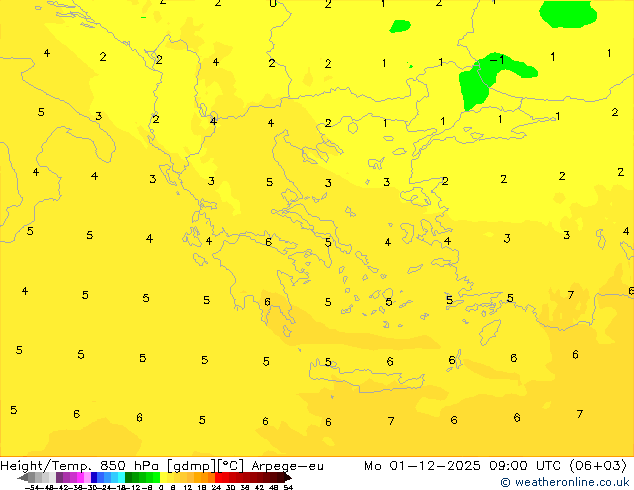The width and height of the screenshot is (634, 490).
Task: Click the 'Height/Temp. 850 hPa' map title
Action: 81,466
